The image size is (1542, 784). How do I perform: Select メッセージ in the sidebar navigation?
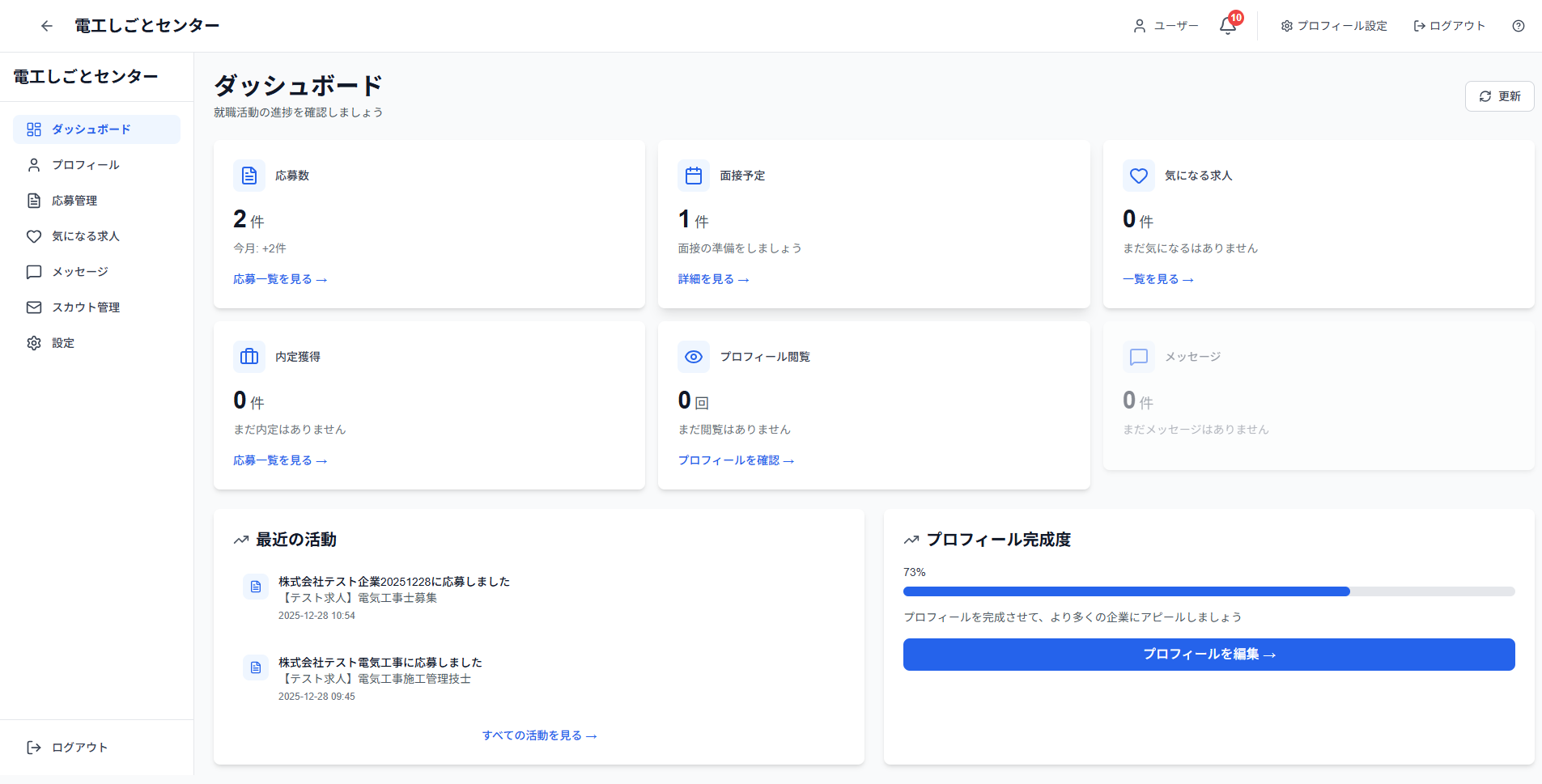[79, 271]
